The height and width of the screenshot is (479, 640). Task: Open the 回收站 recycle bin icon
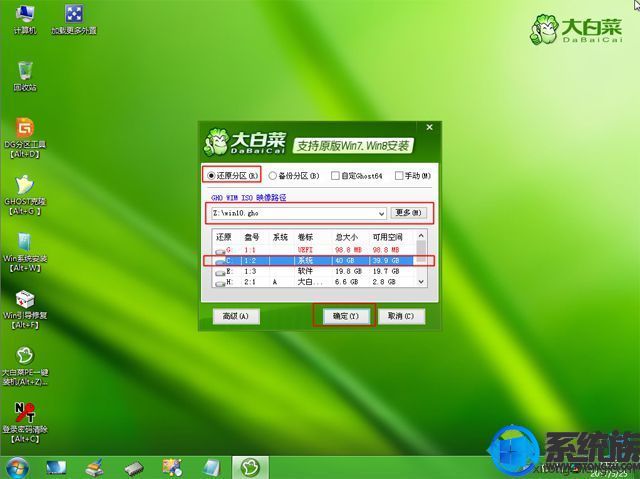25,76
